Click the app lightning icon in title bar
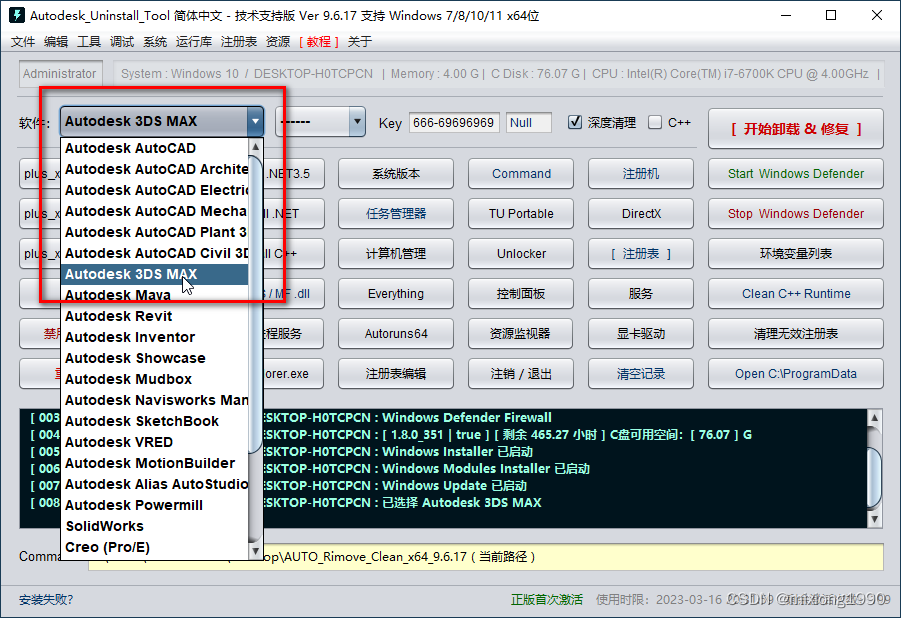The height and width of the screenshot is (618, 901). [x=17, y=15]
